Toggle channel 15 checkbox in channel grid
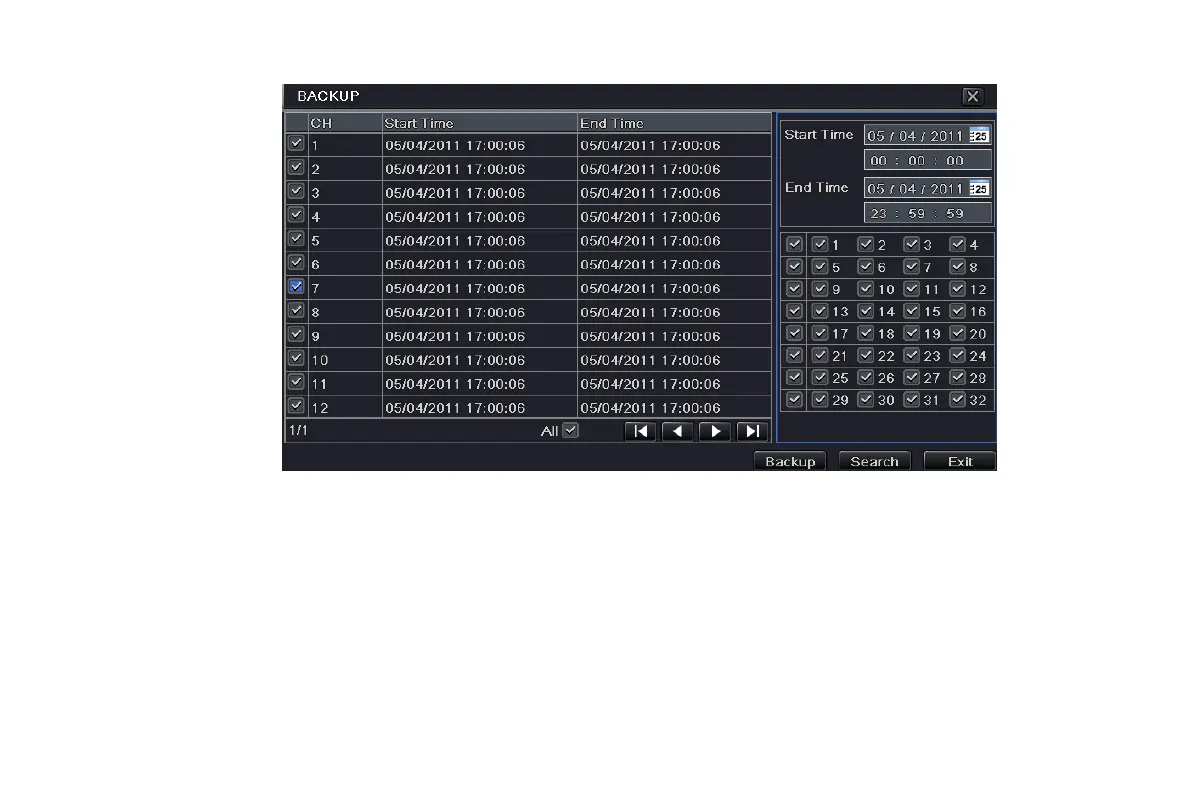The height and width of the screenshot is (794, 1191). (x=911, y=311)
